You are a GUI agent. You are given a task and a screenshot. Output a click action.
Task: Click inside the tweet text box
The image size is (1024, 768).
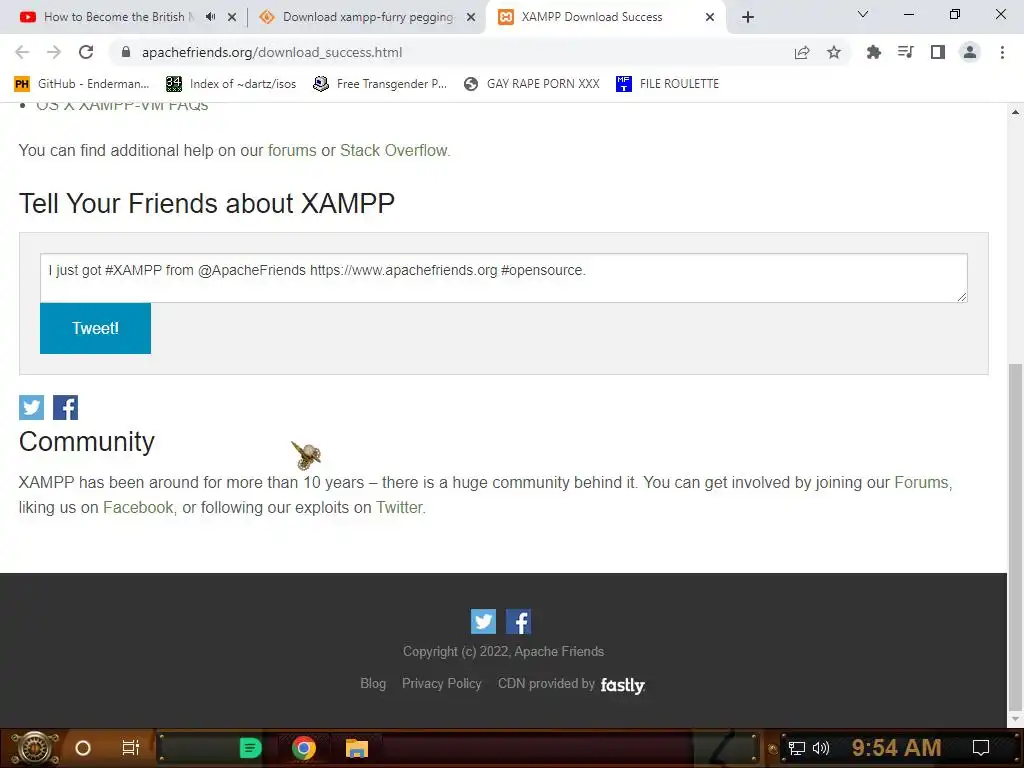point(504,278)
